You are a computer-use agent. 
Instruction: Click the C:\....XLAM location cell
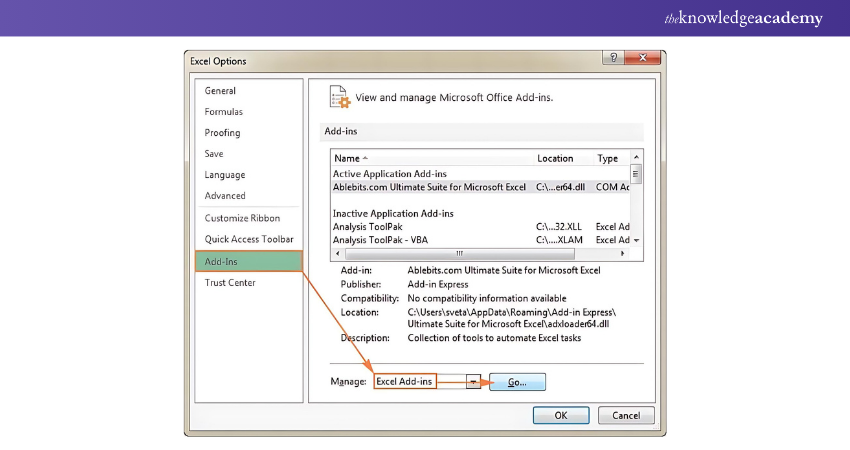(x=559, y=240)
